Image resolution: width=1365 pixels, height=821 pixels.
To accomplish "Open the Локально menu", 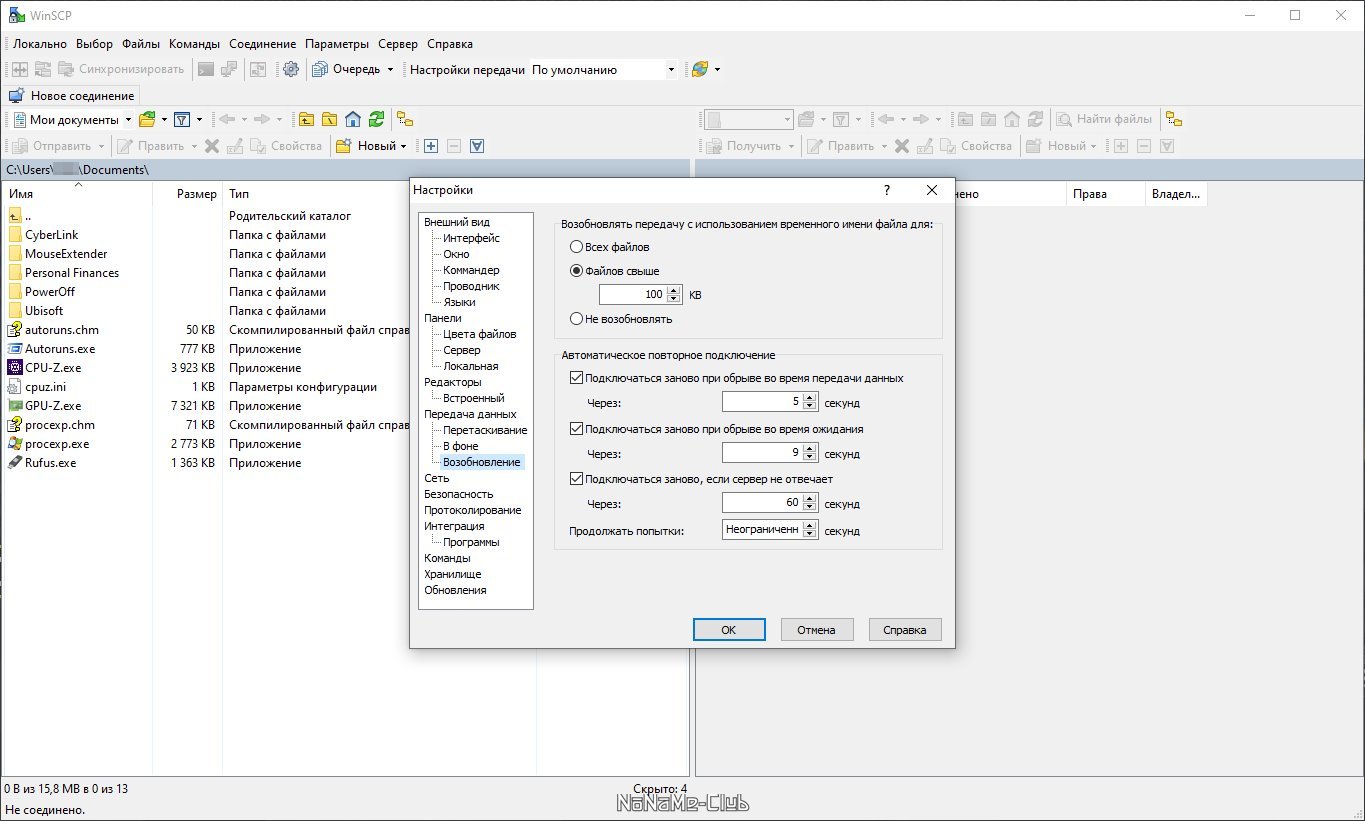I will [40, 44].
